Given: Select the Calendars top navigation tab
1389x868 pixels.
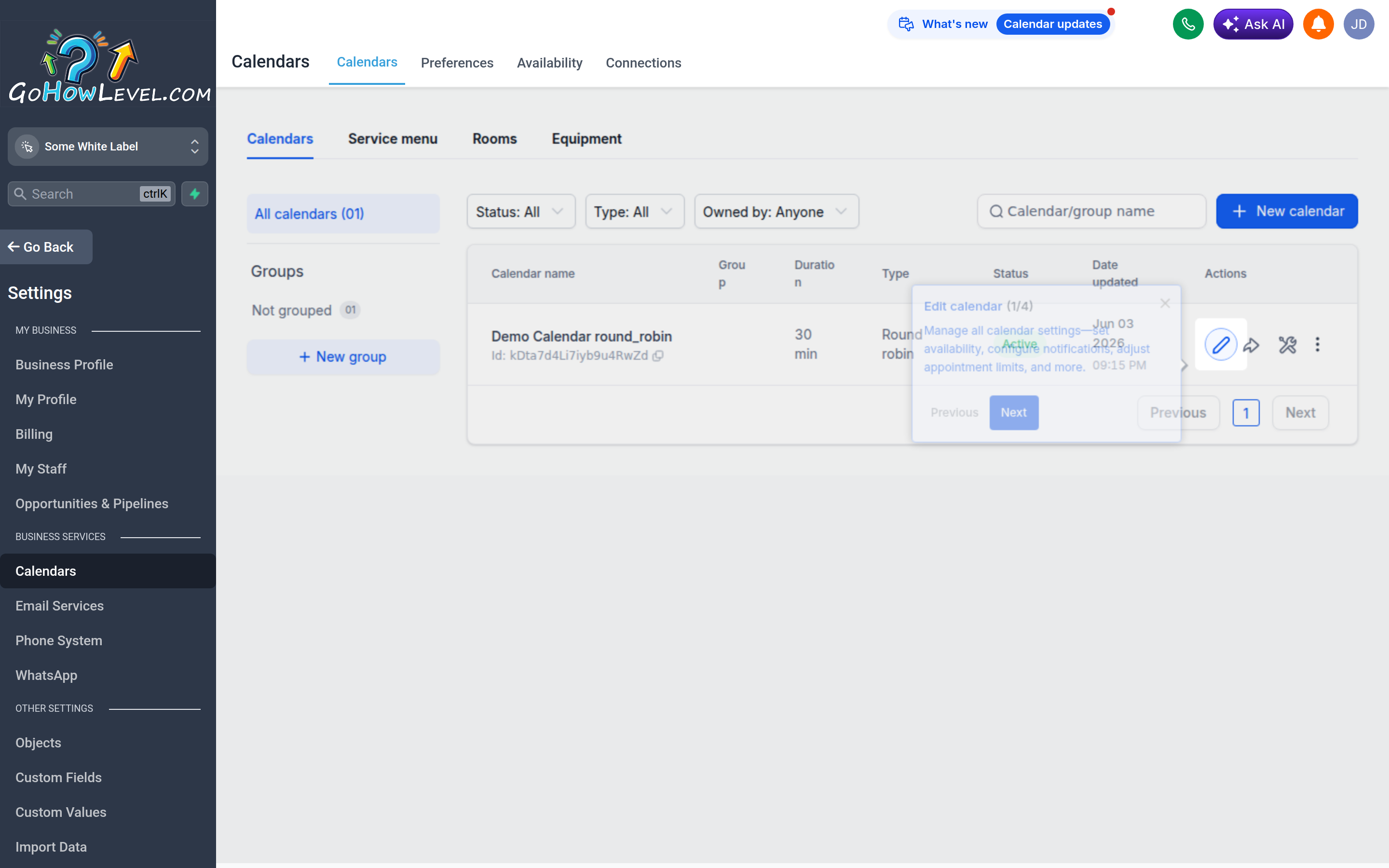Looking at the screenshot, I should [367, 62].
